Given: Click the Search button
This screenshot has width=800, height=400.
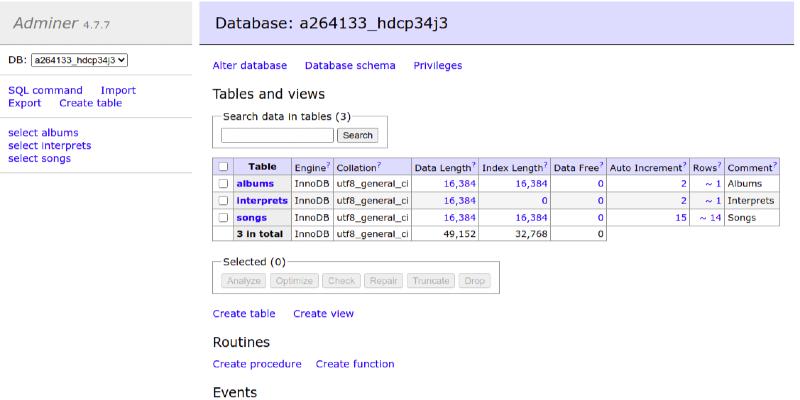Looking at the screenshot, I should [x=357, y=135].
